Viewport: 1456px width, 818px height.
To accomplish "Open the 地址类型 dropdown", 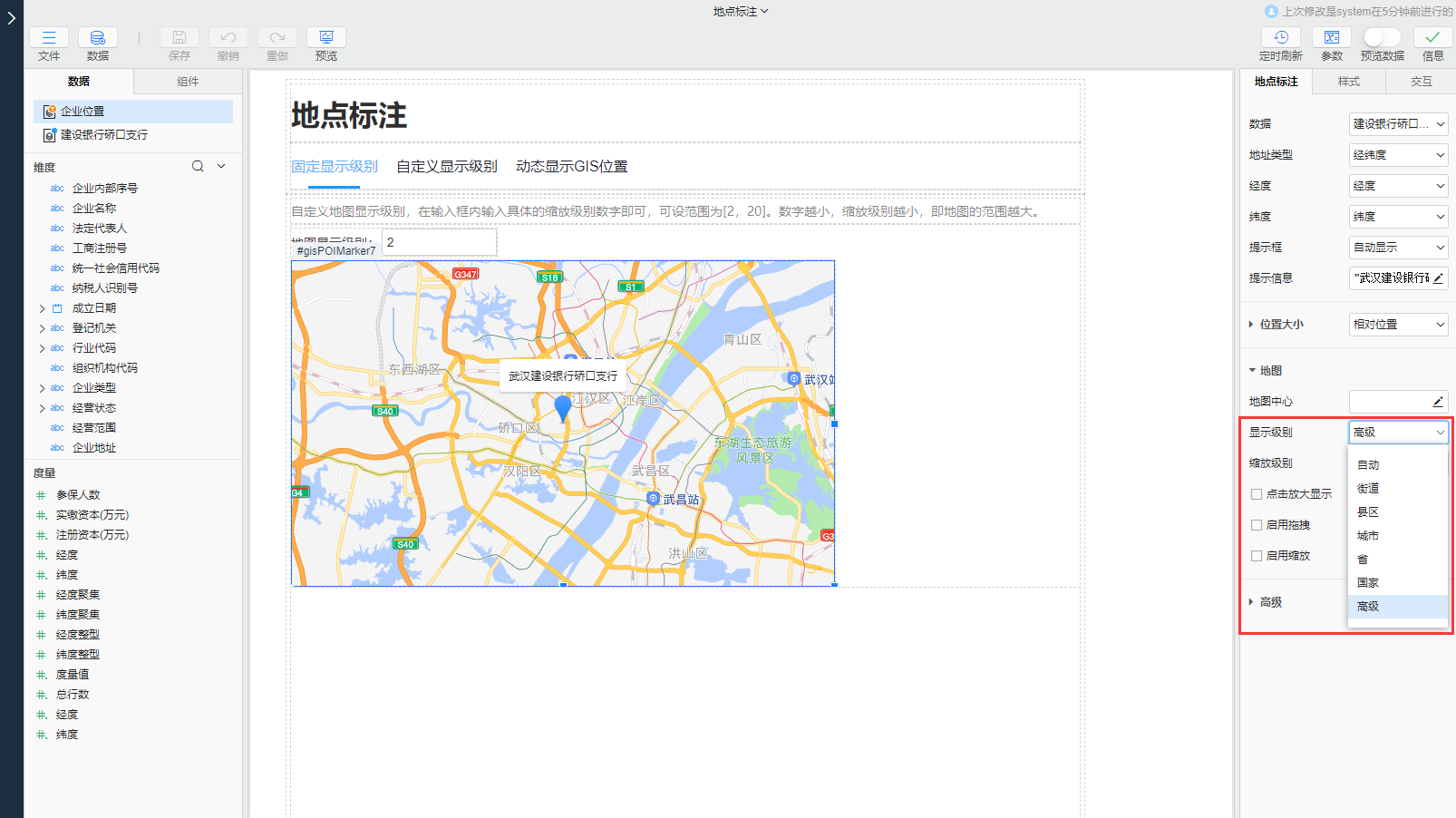I will (x=1397, y=154).
